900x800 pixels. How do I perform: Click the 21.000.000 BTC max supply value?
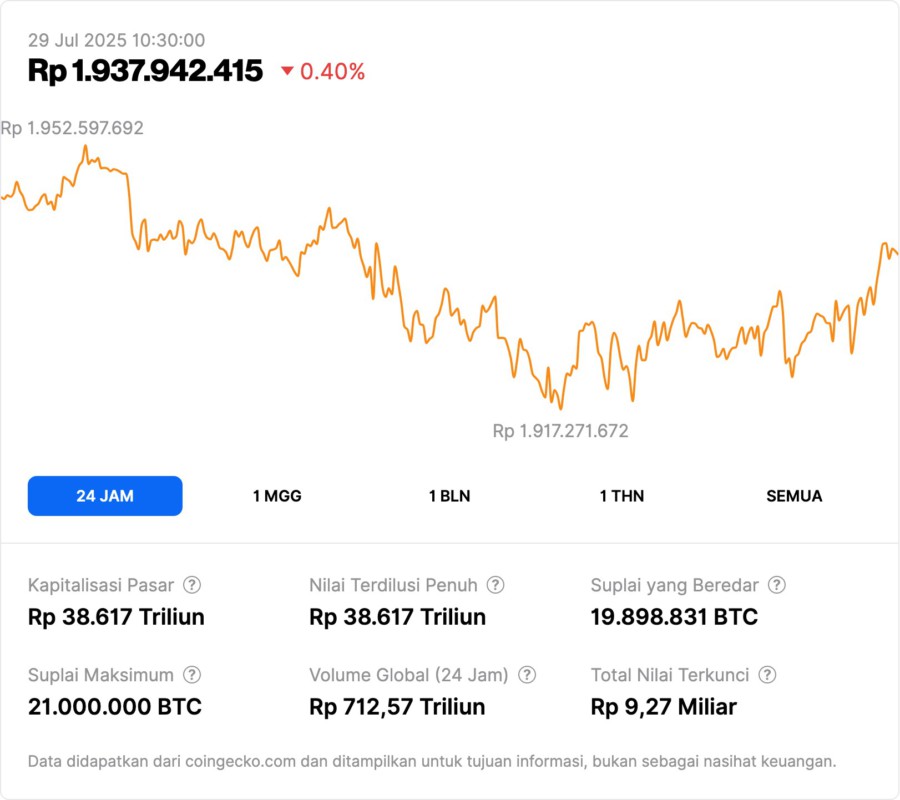pos(115,707)
